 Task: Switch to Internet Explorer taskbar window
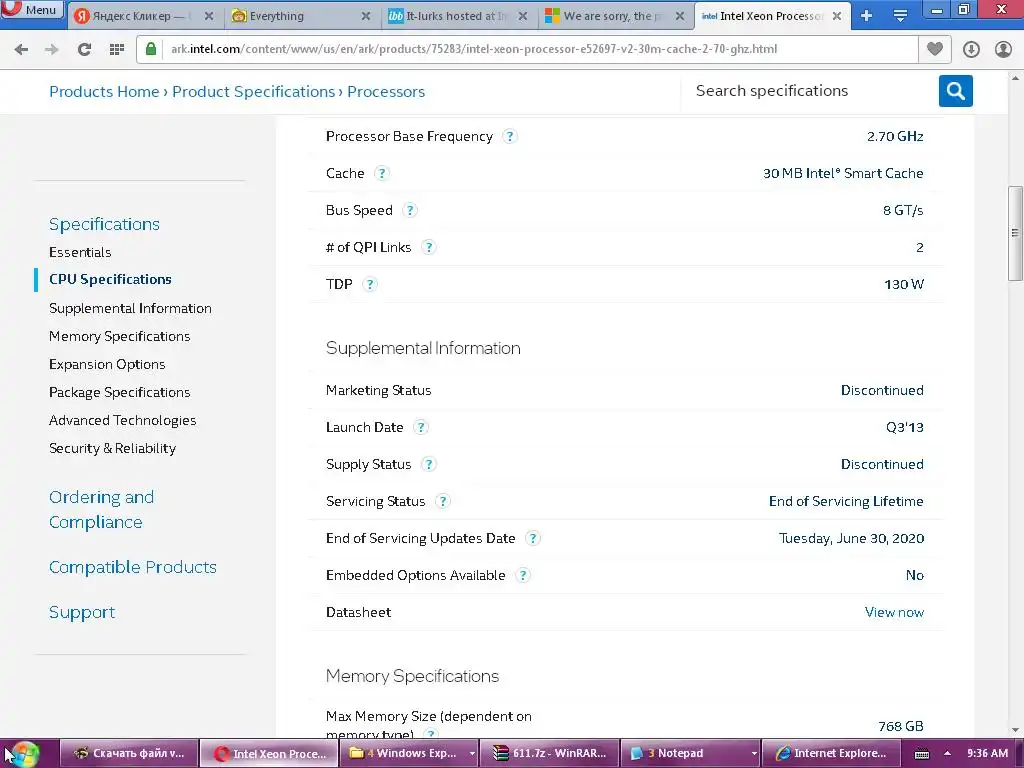[x=831, y=753]
